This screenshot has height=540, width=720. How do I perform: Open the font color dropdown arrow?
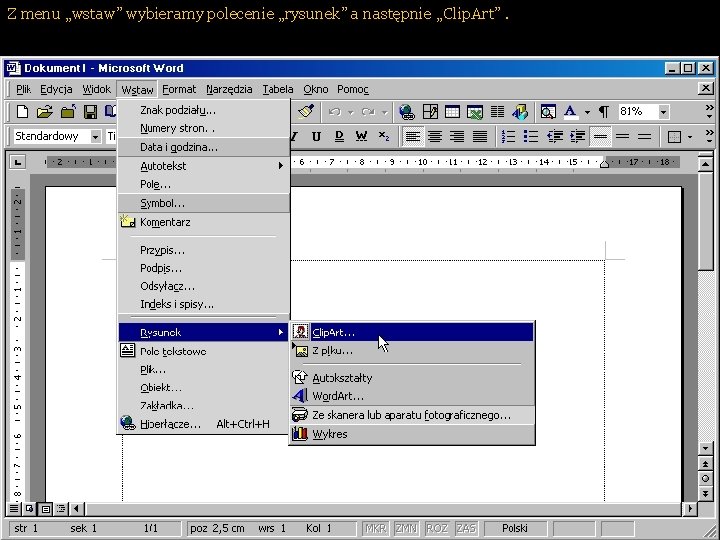[x=587, y=112]
